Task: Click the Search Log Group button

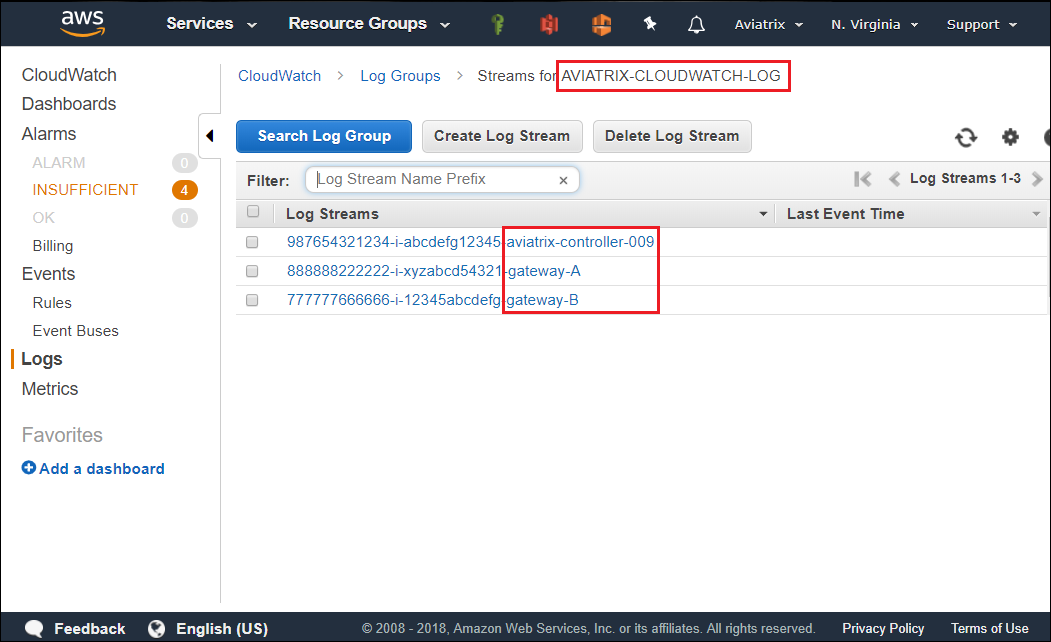Action: coord(323,136)
